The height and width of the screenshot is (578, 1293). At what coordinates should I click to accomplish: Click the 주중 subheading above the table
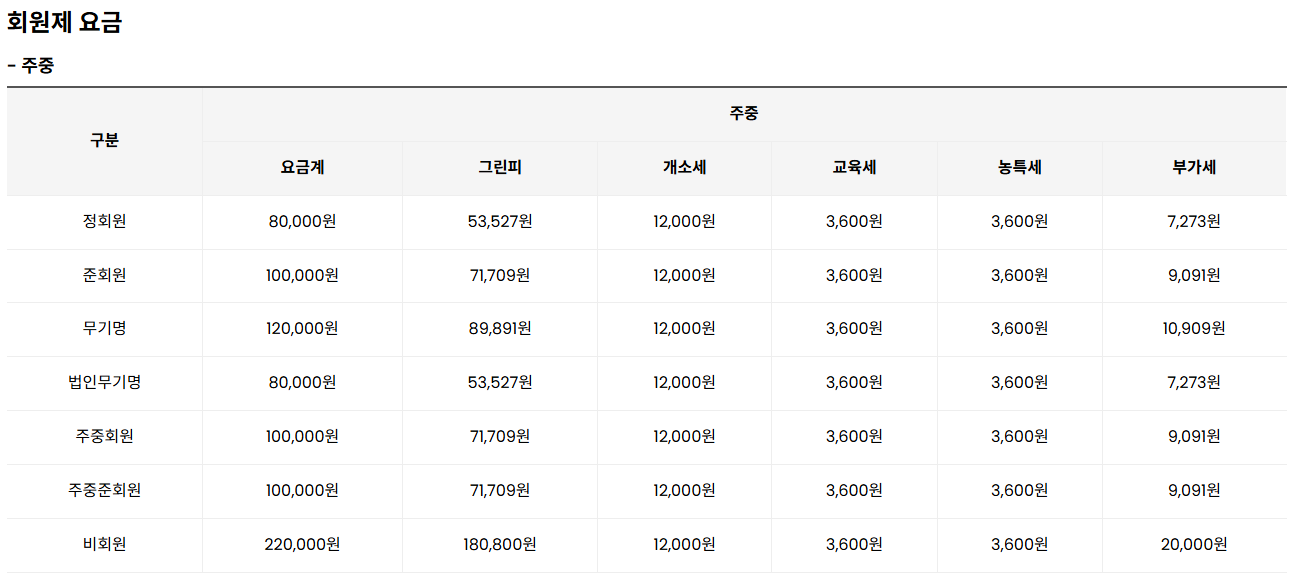(31, 66)
